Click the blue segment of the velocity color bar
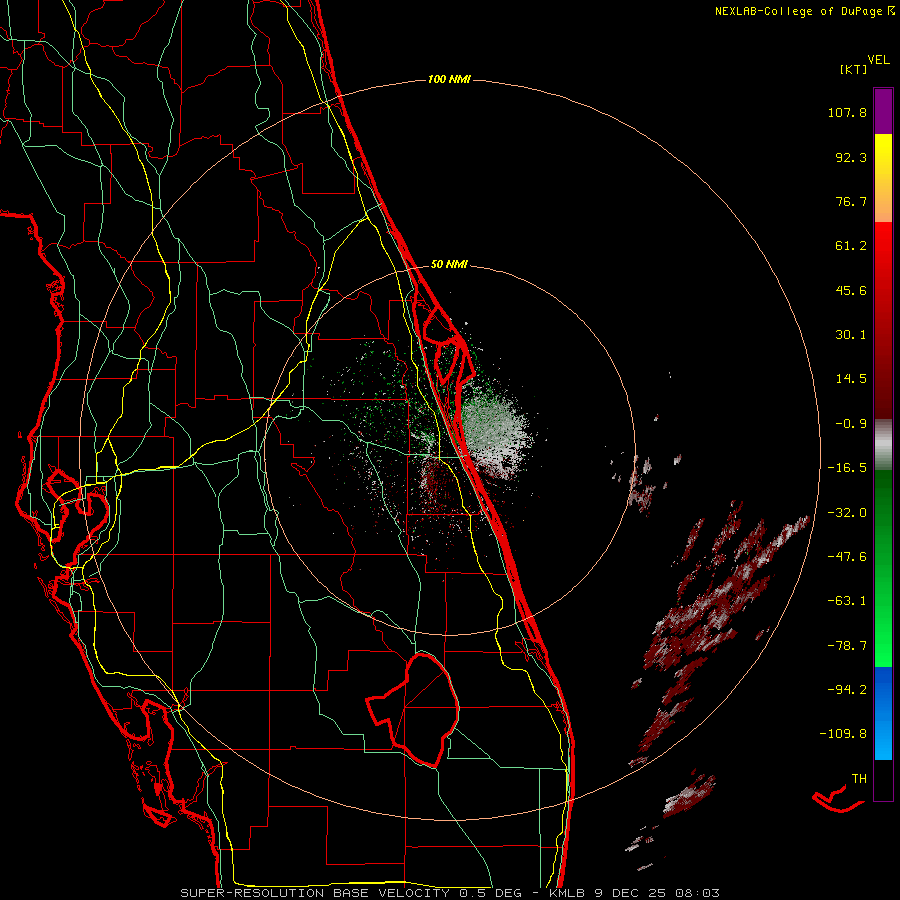 [883, 713]
